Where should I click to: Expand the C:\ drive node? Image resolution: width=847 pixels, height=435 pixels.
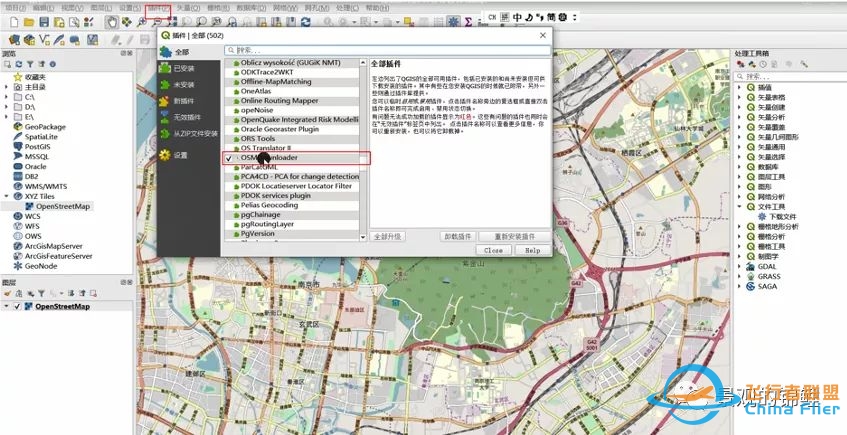[6, 97]
